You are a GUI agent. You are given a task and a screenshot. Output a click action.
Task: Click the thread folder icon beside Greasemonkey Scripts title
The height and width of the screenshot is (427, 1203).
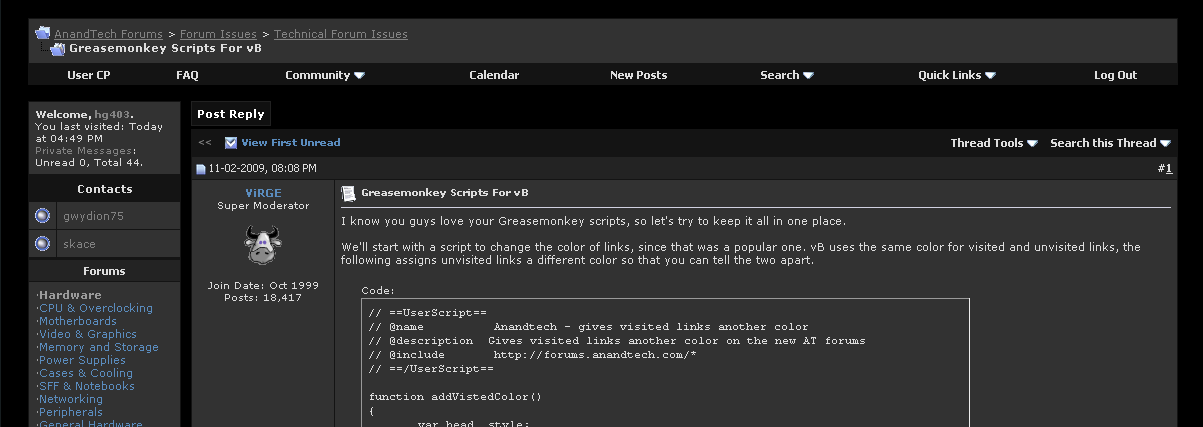[x=58, y=48]
